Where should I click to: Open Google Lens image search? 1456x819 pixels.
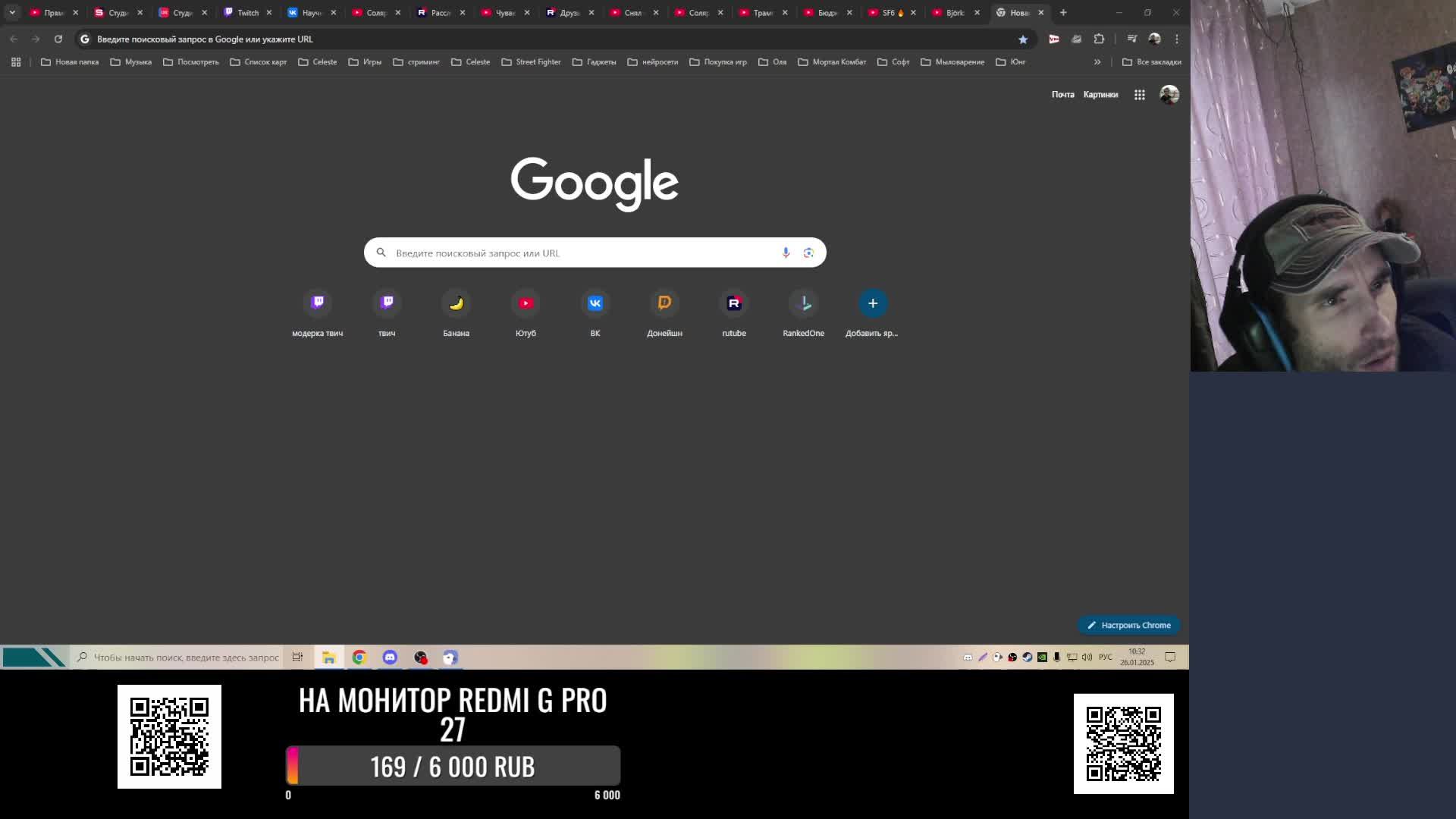click(x=808, y=253)
